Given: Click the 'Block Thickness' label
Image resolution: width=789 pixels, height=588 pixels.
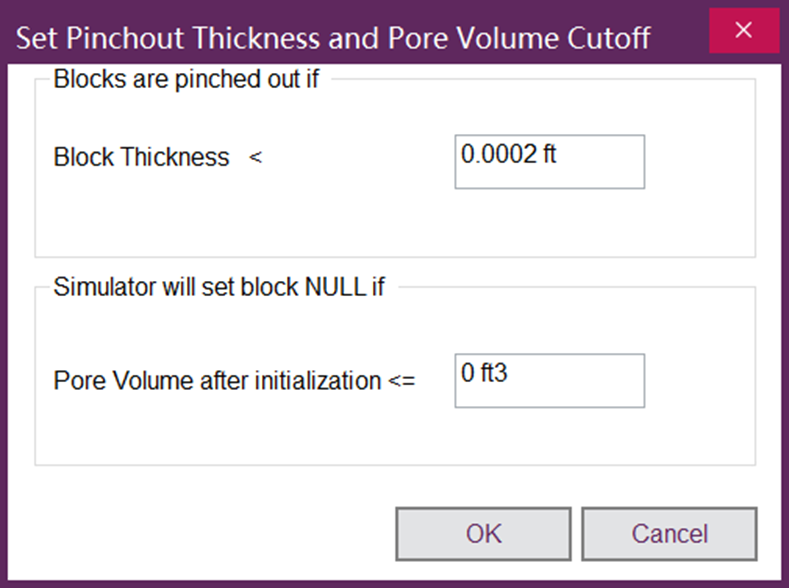Looking at the screenshot, I should tap(141, 158).
